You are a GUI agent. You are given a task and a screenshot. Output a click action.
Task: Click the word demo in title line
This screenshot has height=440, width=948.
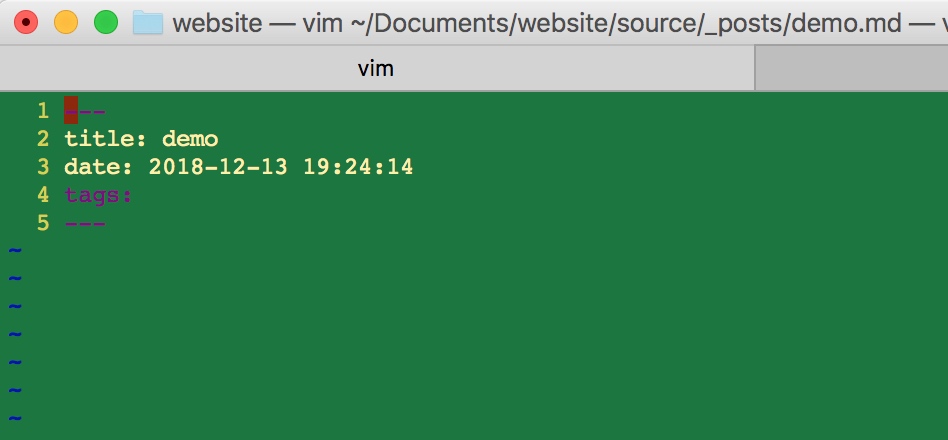point(190,139)
